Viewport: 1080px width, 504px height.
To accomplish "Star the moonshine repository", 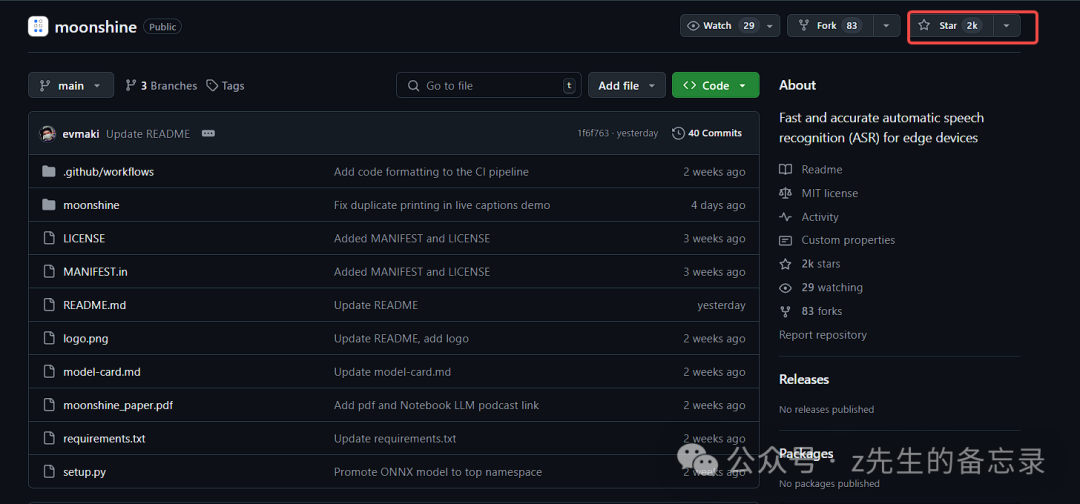I will click(951, 25).
